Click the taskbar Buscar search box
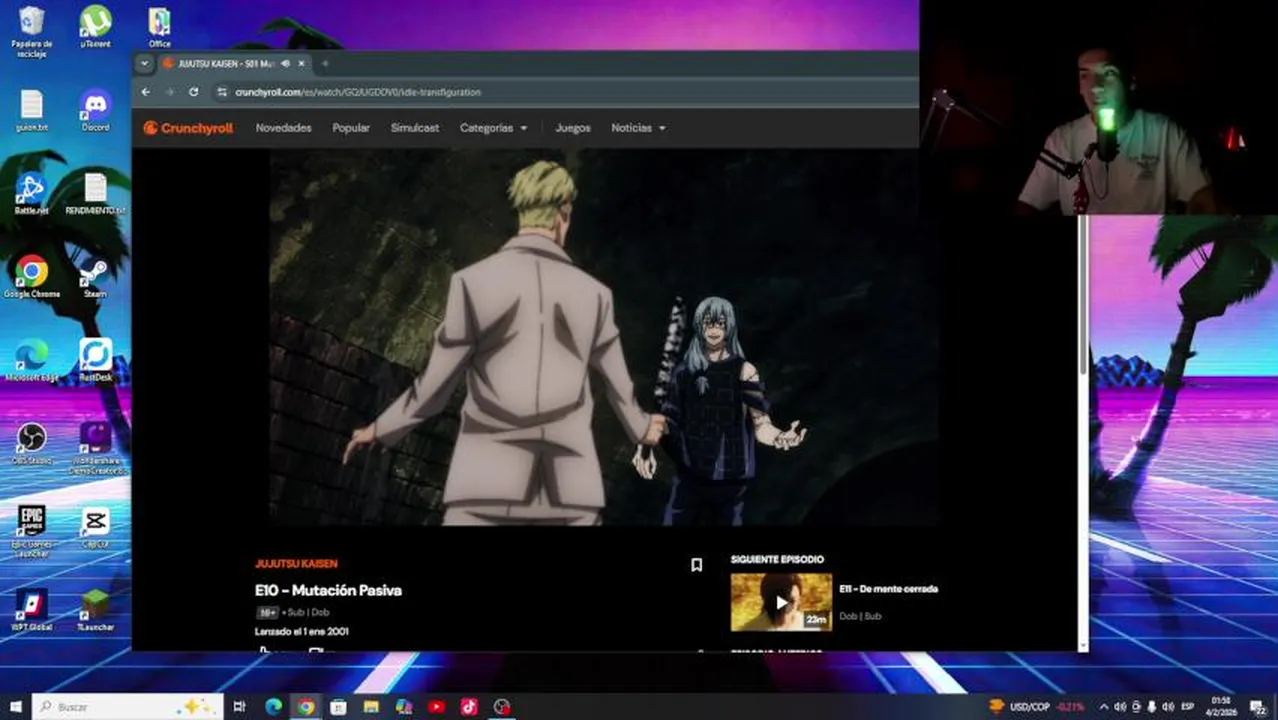 [128, 707]
